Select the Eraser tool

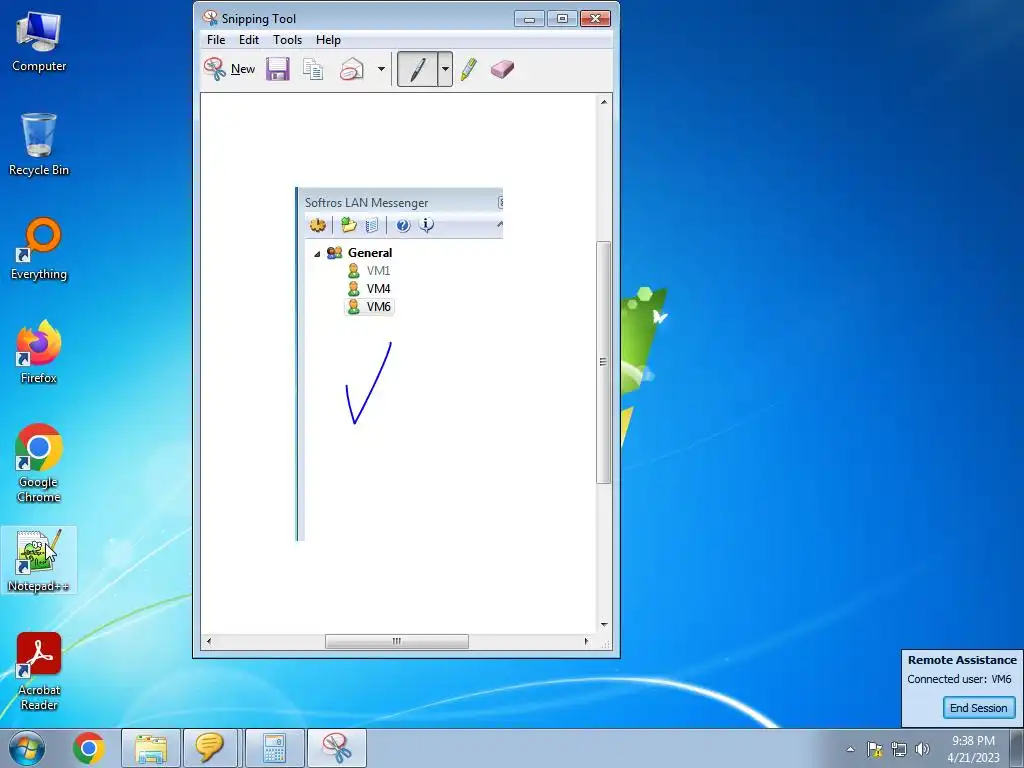point(502,69)
